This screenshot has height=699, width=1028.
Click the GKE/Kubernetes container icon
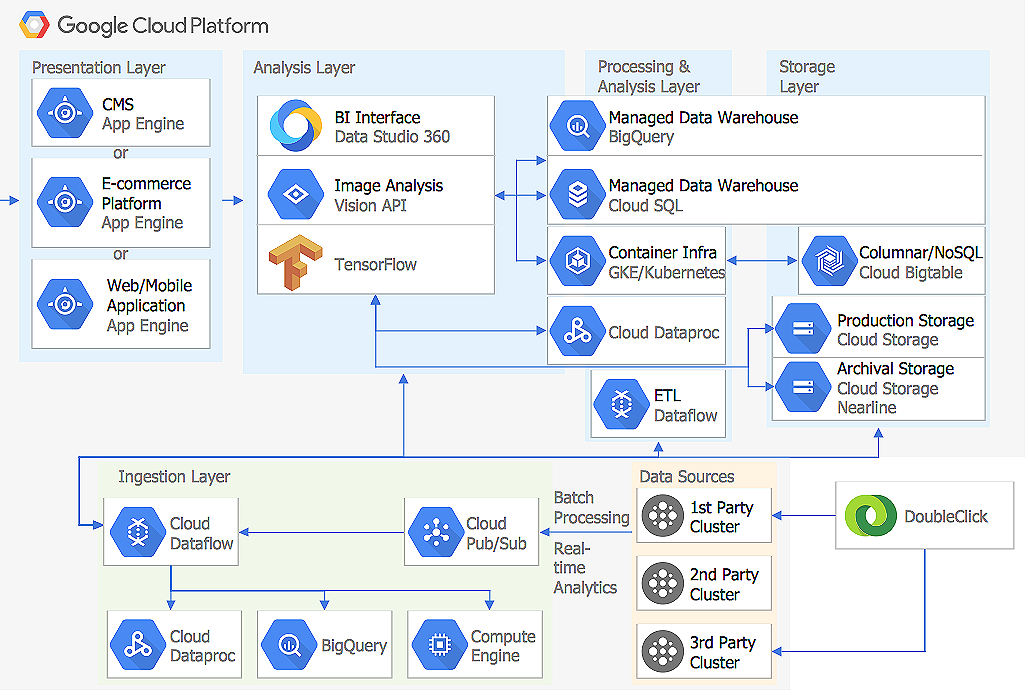(578, 263)
